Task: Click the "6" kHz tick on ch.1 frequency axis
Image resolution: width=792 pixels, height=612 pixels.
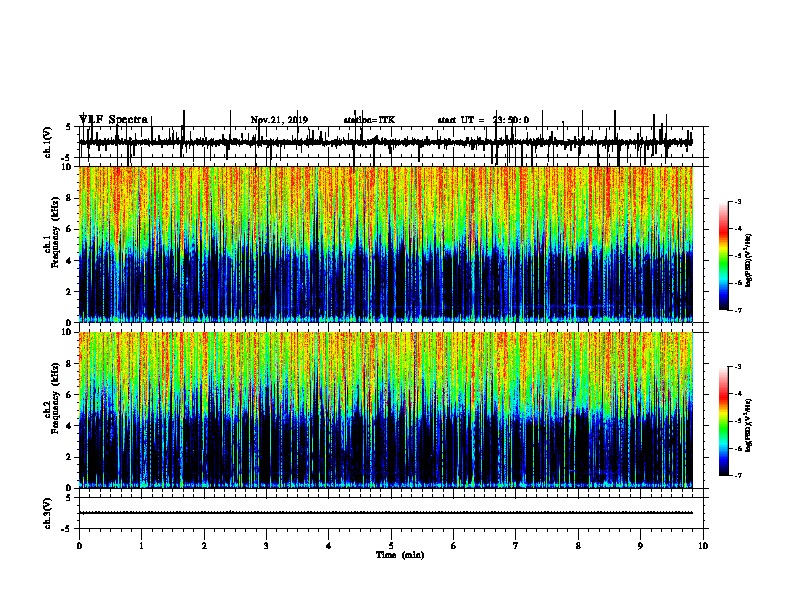Action: click(x=70, y=229)
